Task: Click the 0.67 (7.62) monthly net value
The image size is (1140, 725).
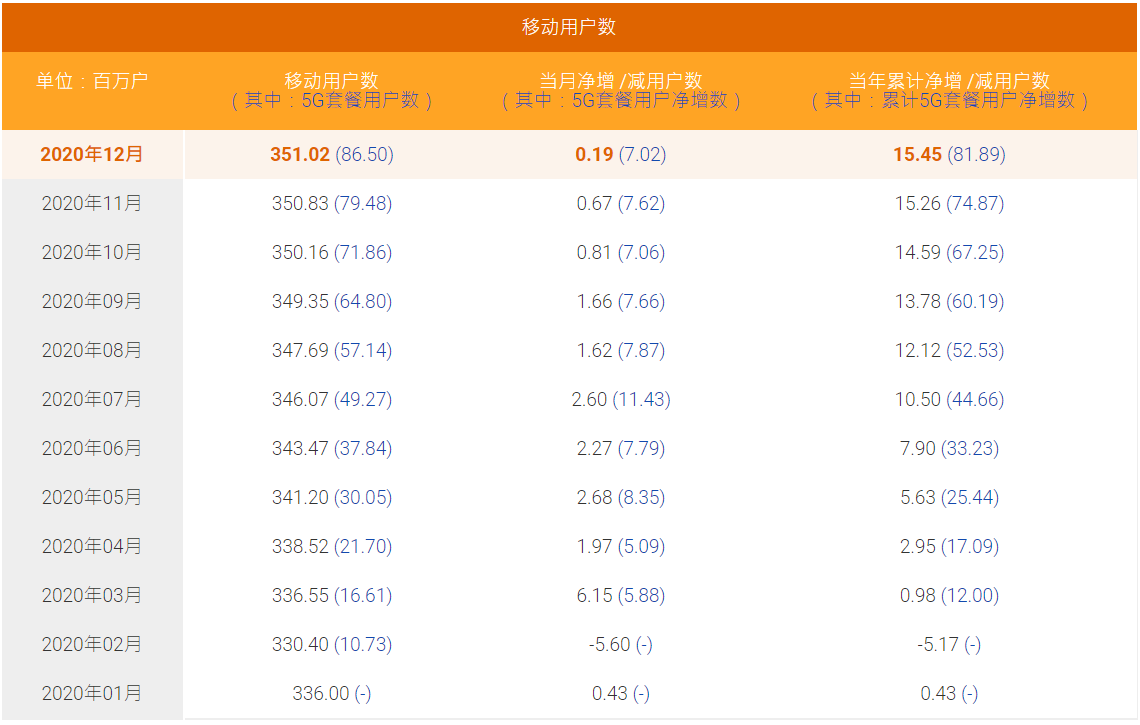Action: pos(621,203)
